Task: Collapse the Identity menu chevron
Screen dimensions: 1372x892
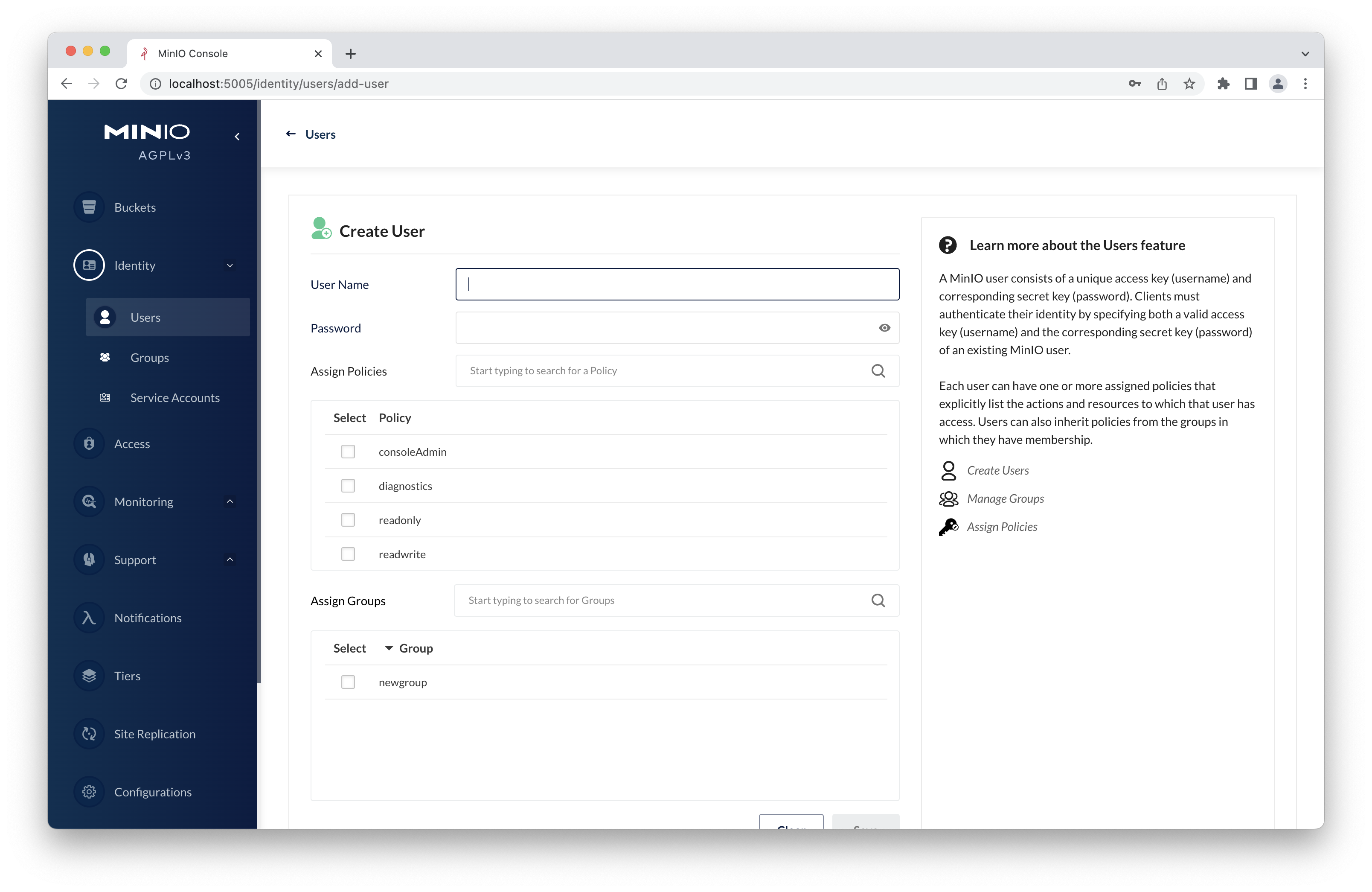Action: pyautogui.click(x=230, y=265)
